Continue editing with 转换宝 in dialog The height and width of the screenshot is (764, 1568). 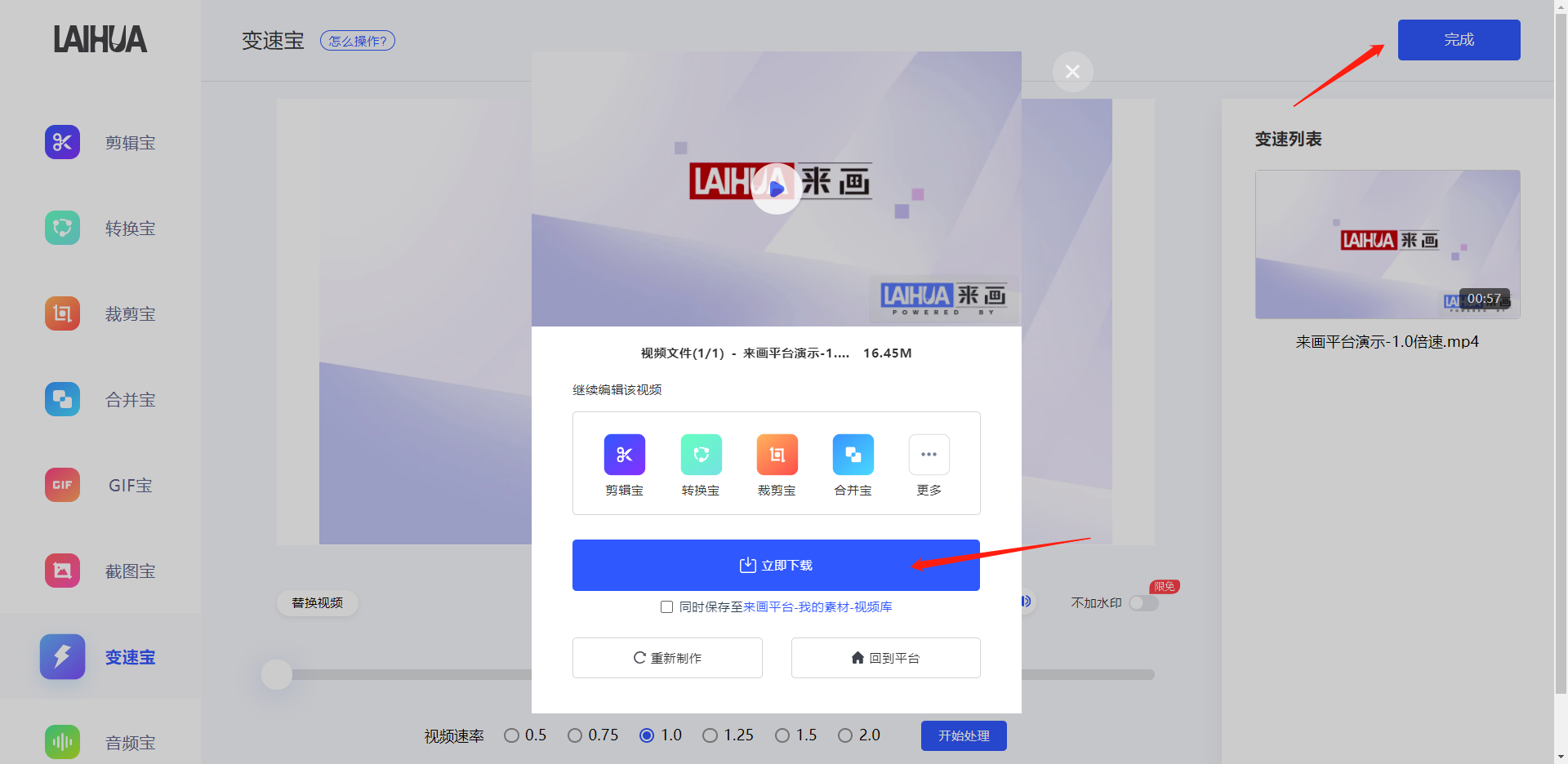[701, 465]
